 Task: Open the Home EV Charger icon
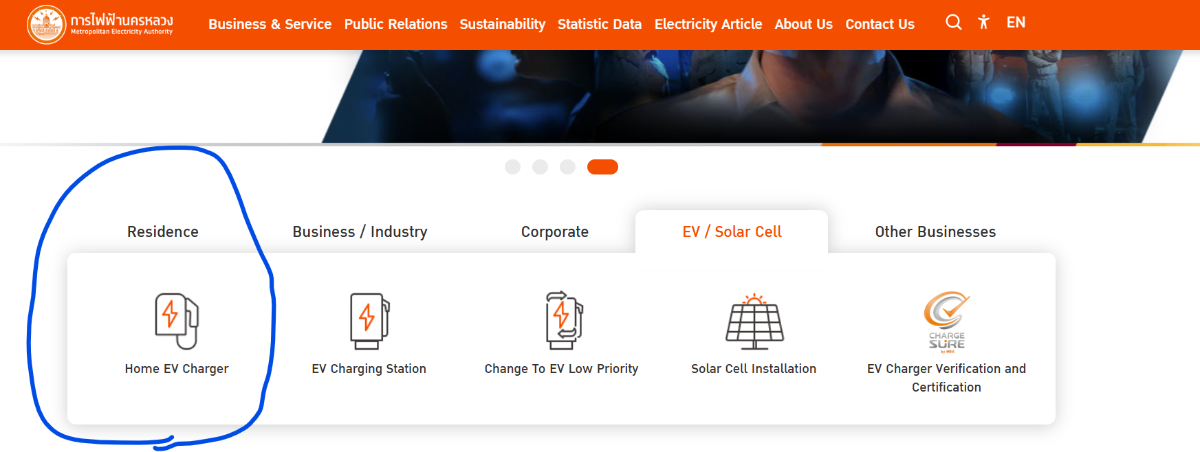click(177, 320)
